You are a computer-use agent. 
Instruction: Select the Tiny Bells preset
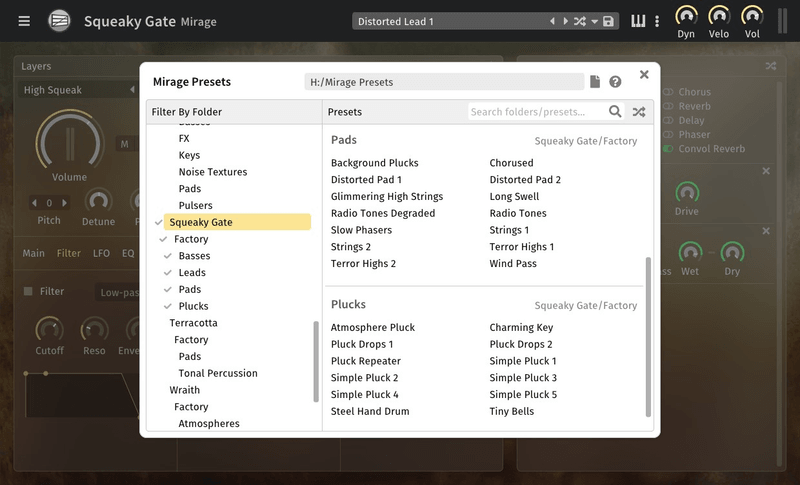(x=512, y=411)
